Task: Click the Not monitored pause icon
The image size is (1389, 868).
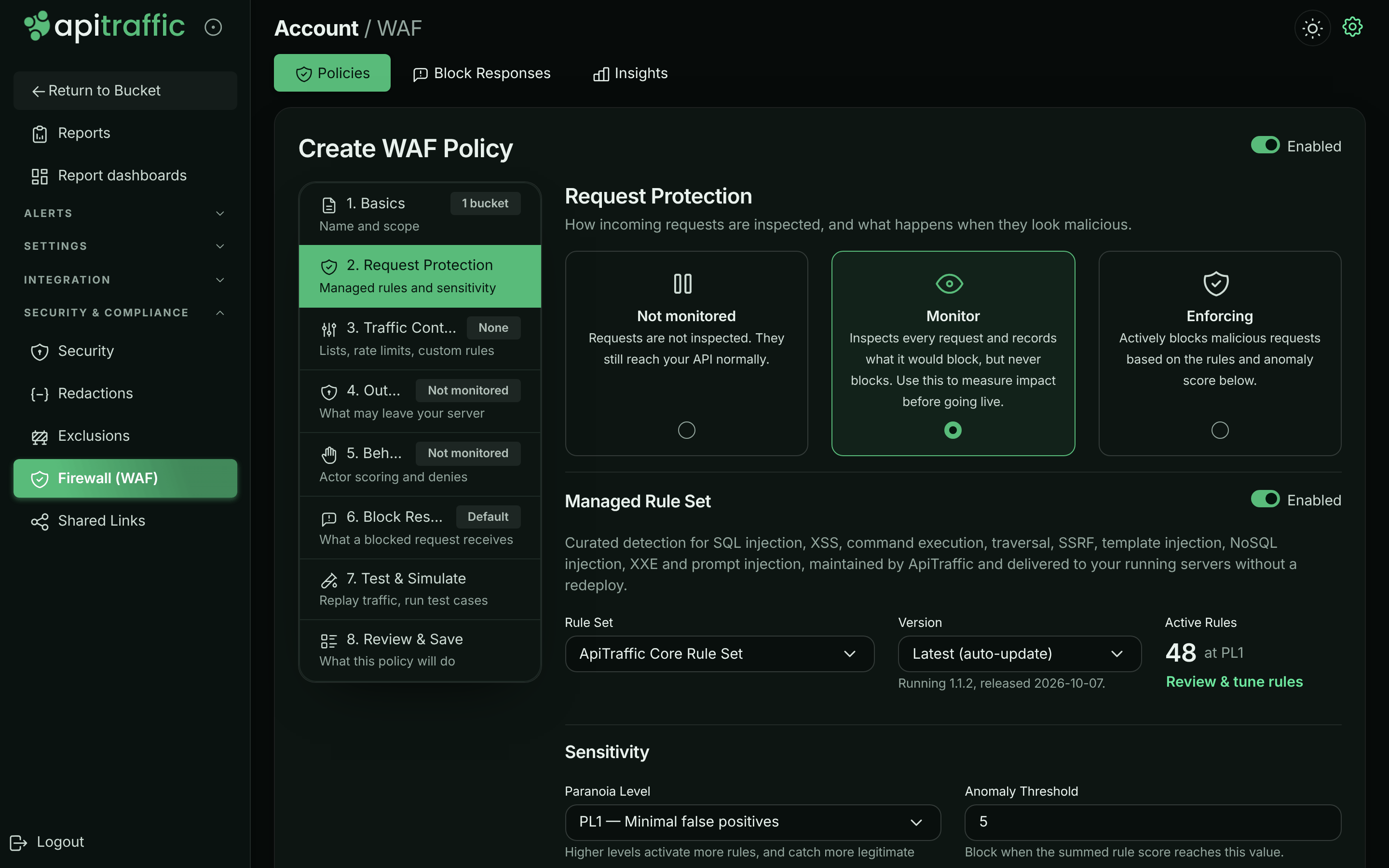Action: coord(682,283)
